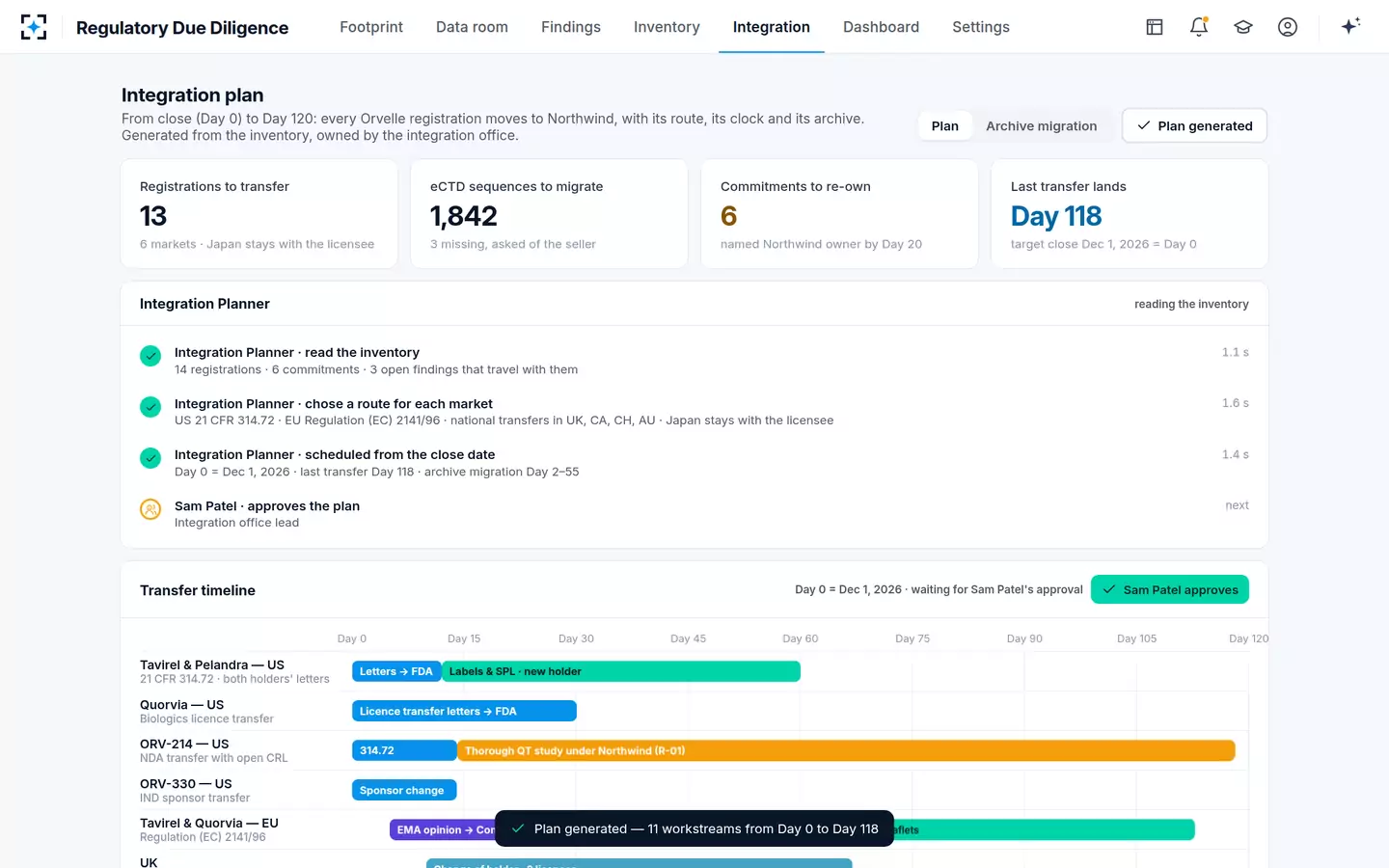This screenshot has width=1389, height=868.
Task: Open notifications bell
Action: pyautogui.click(x=1199, y=27)
